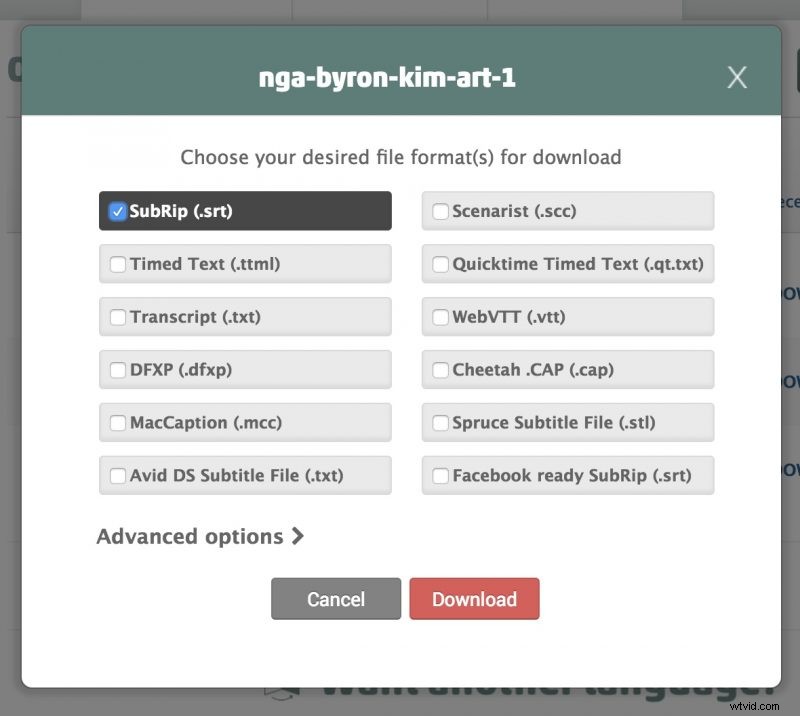Check the Timed Text (.ttml) option
This screenshot has height=716, width=800.
118,264
